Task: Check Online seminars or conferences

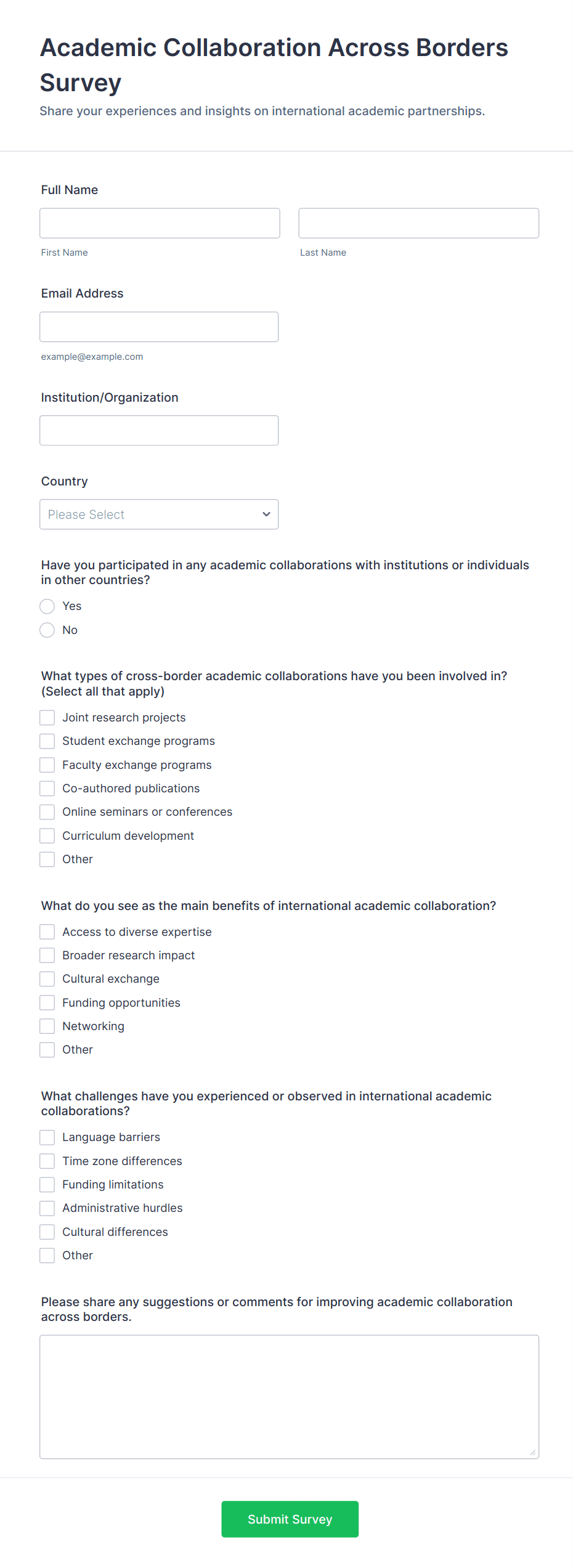Action: pyautogui.click(x=47, y=812)
